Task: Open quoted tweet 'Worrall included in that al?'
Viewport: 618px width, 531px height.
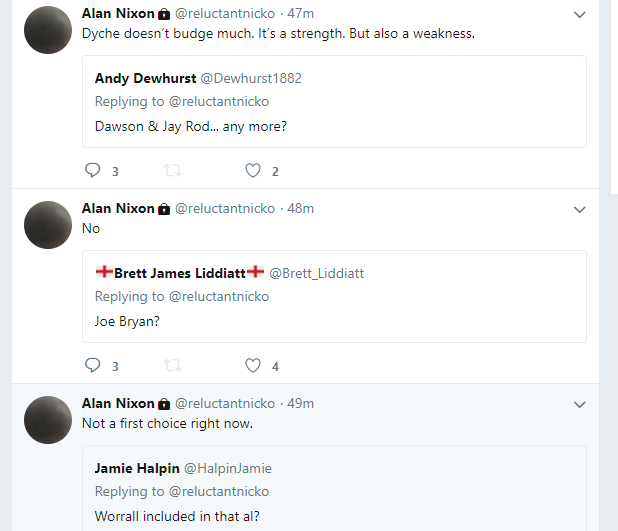Action: (334, 489)
